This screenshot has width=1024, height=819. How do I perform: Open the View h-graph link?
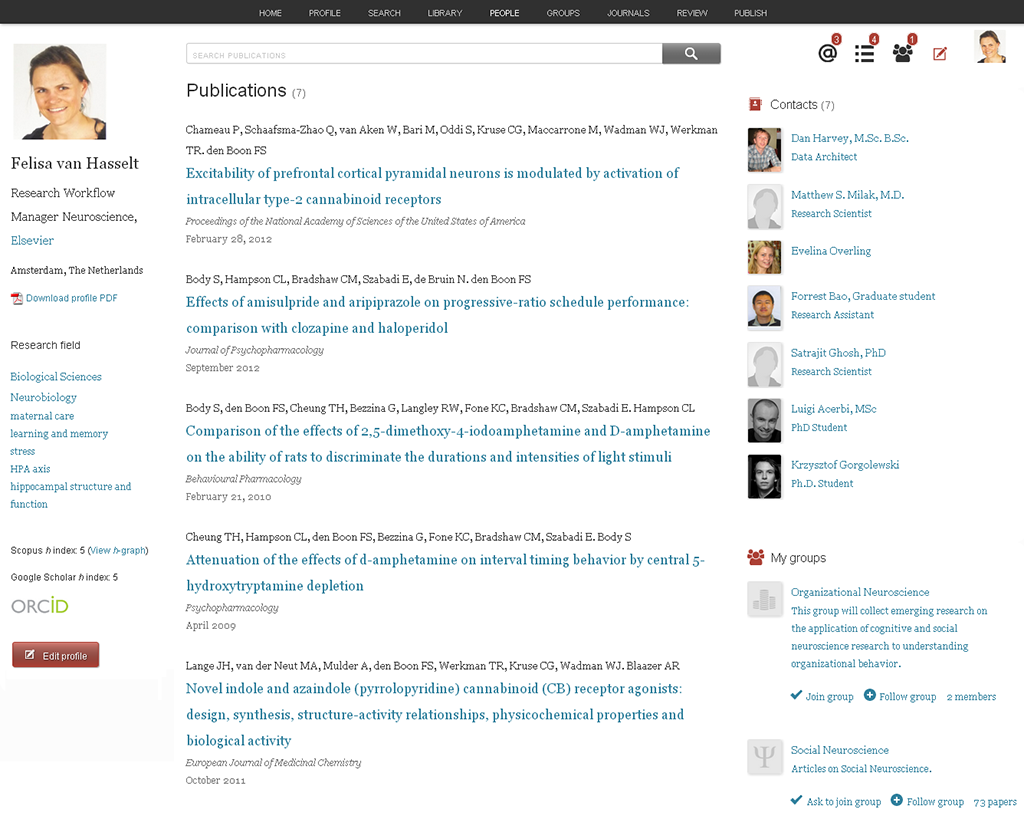118,551
